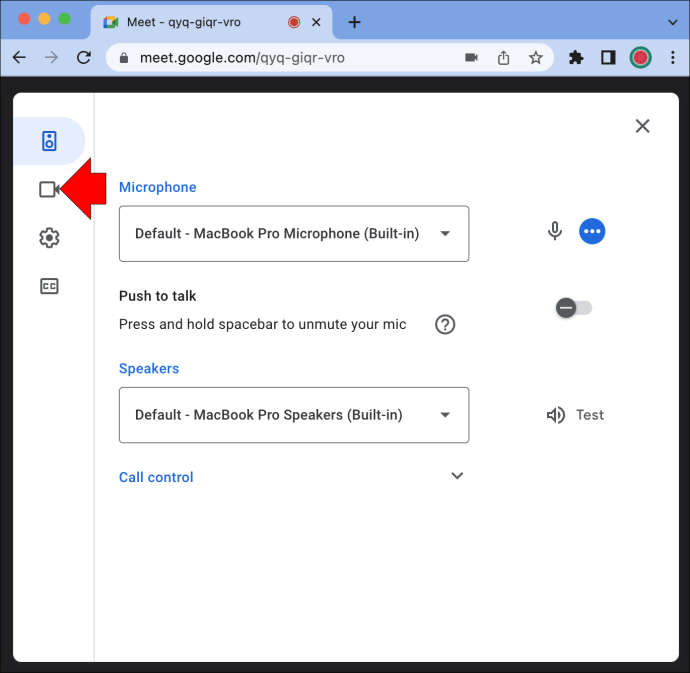This screenshot has width=690, height=673.
Task: Open the Microphone device dropdown
Action: point(294,234)
